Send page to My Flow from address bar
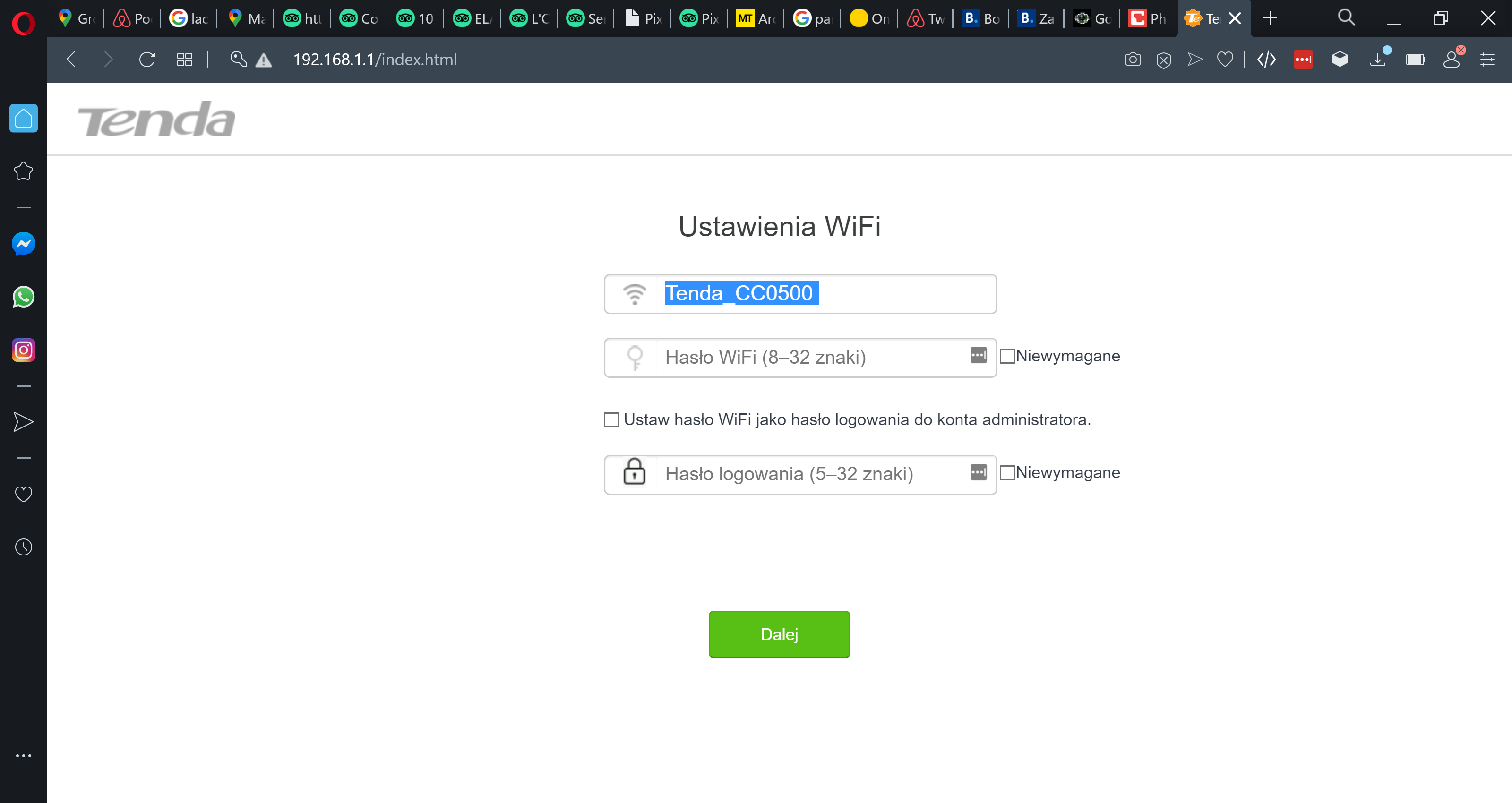 pyautogui.click(x=1195, y=60)
